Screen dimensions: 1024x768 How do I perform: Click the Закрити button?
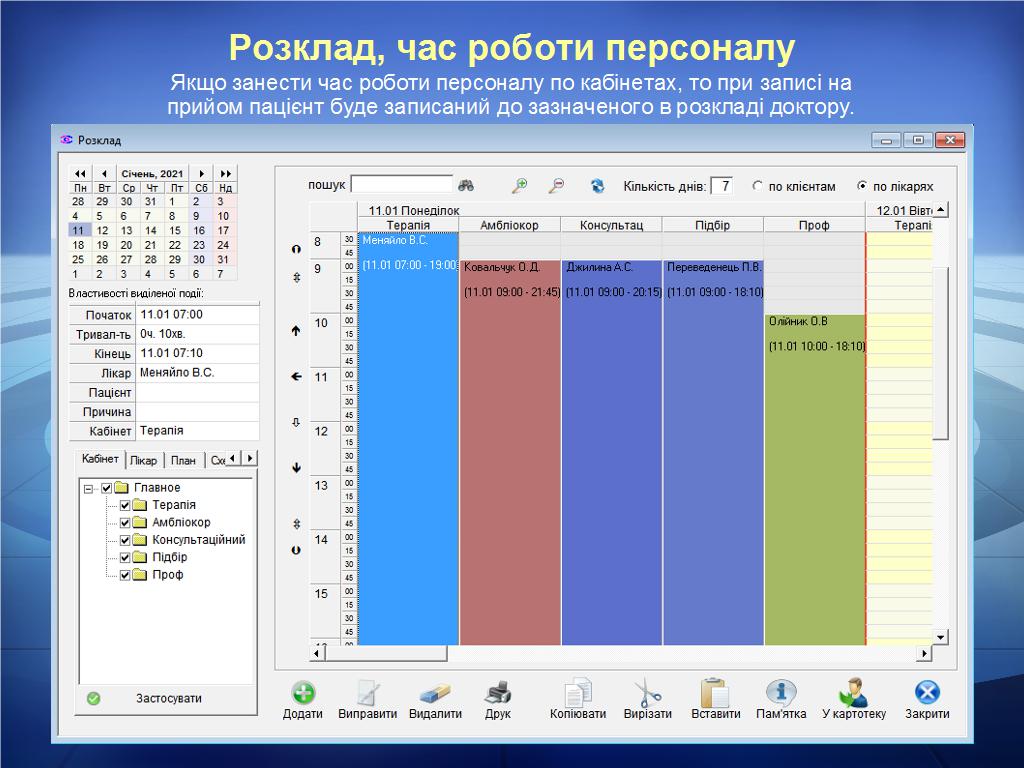coord(927,699)
